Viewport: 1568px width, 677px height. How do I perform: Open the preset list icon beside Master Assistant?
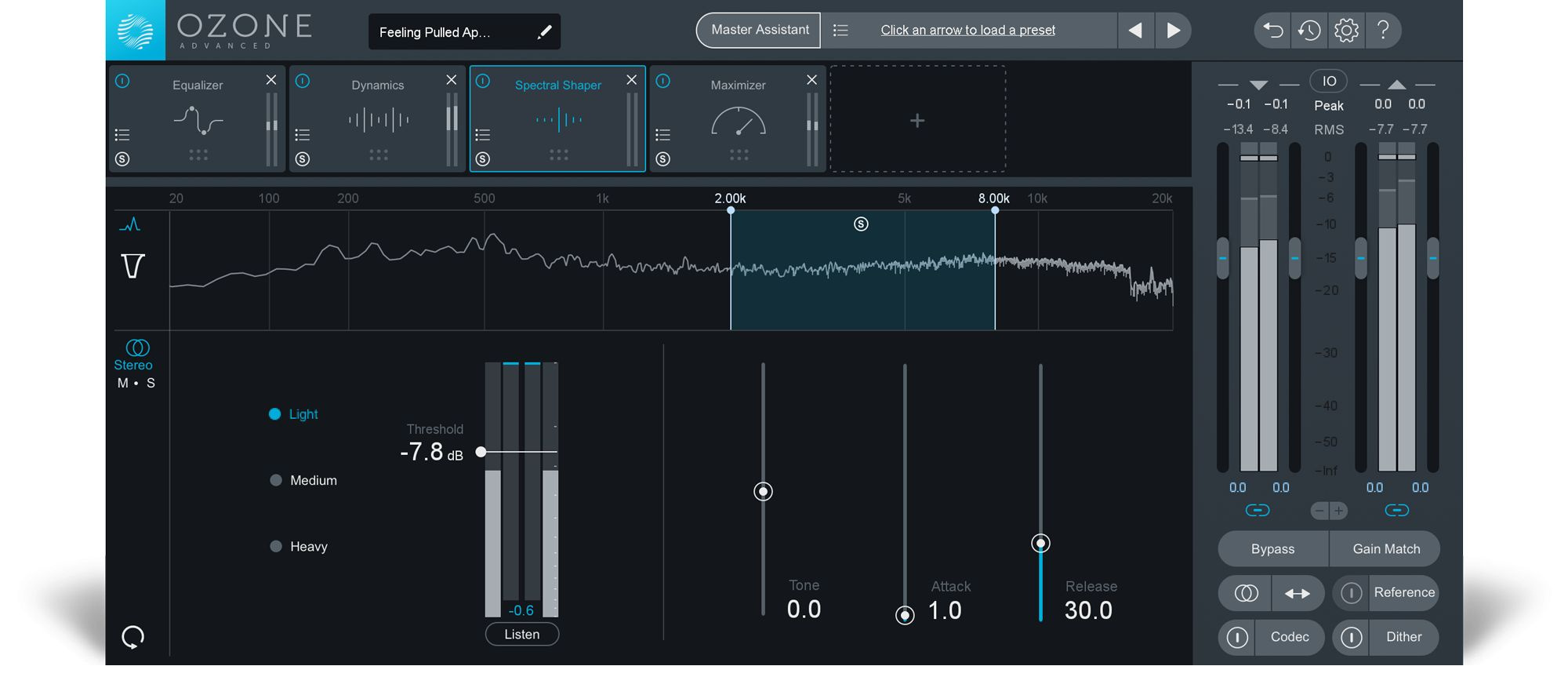840,31
